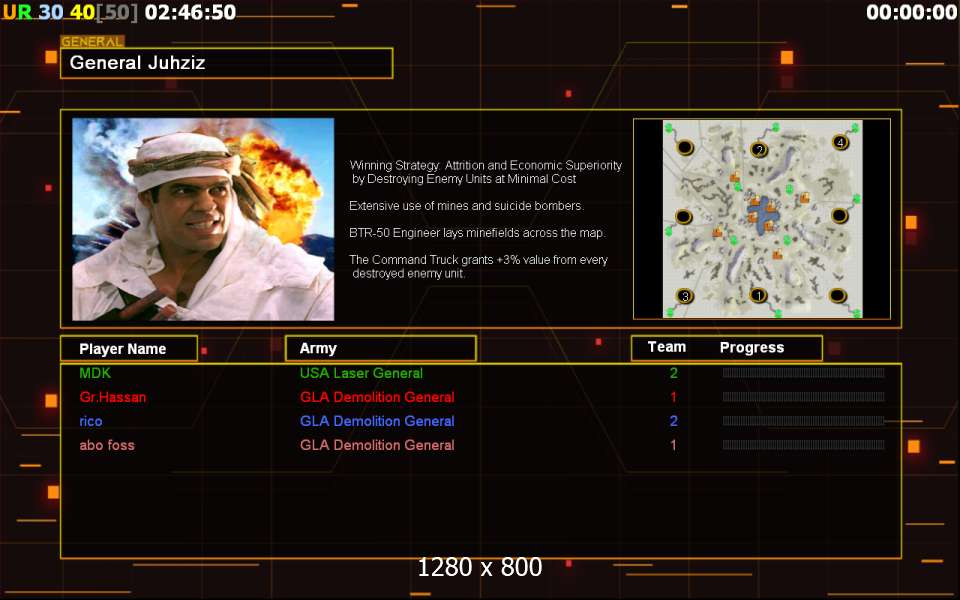Click abo foss's GLA Demolition General entry
960x600 pixels.
coord(377,445)
